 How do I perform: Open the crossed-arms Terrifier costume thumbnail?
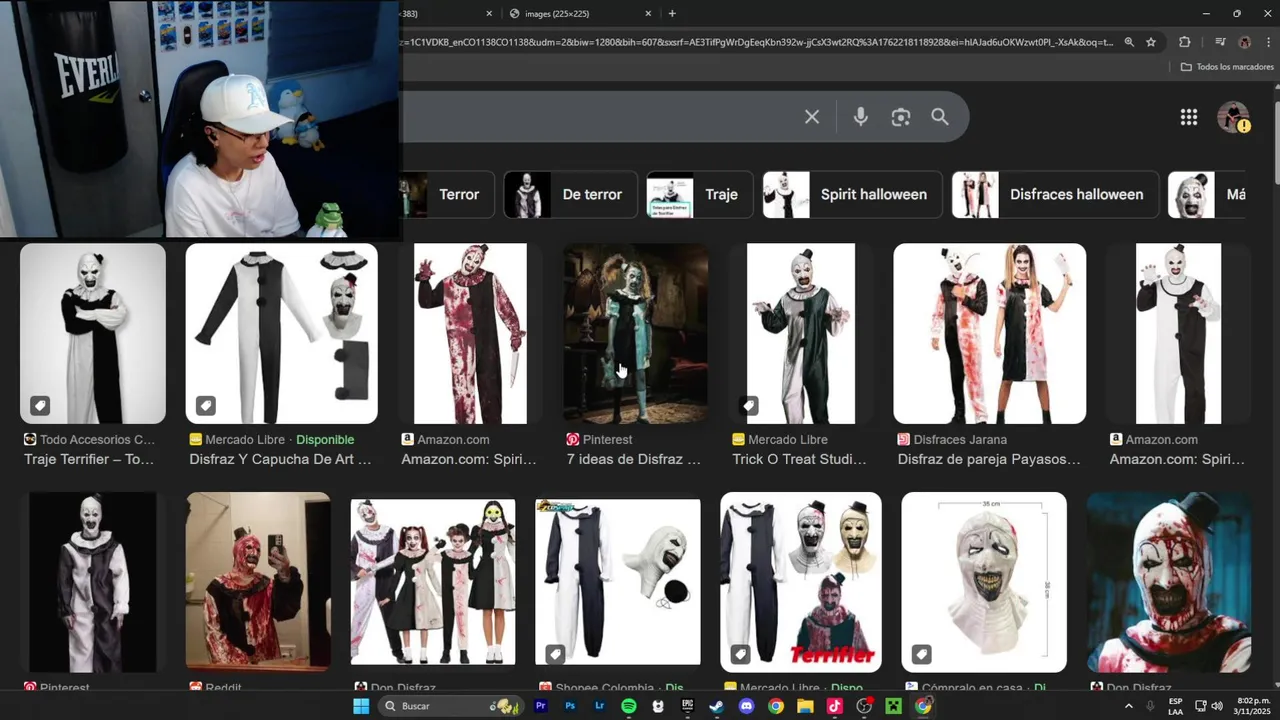93,333
